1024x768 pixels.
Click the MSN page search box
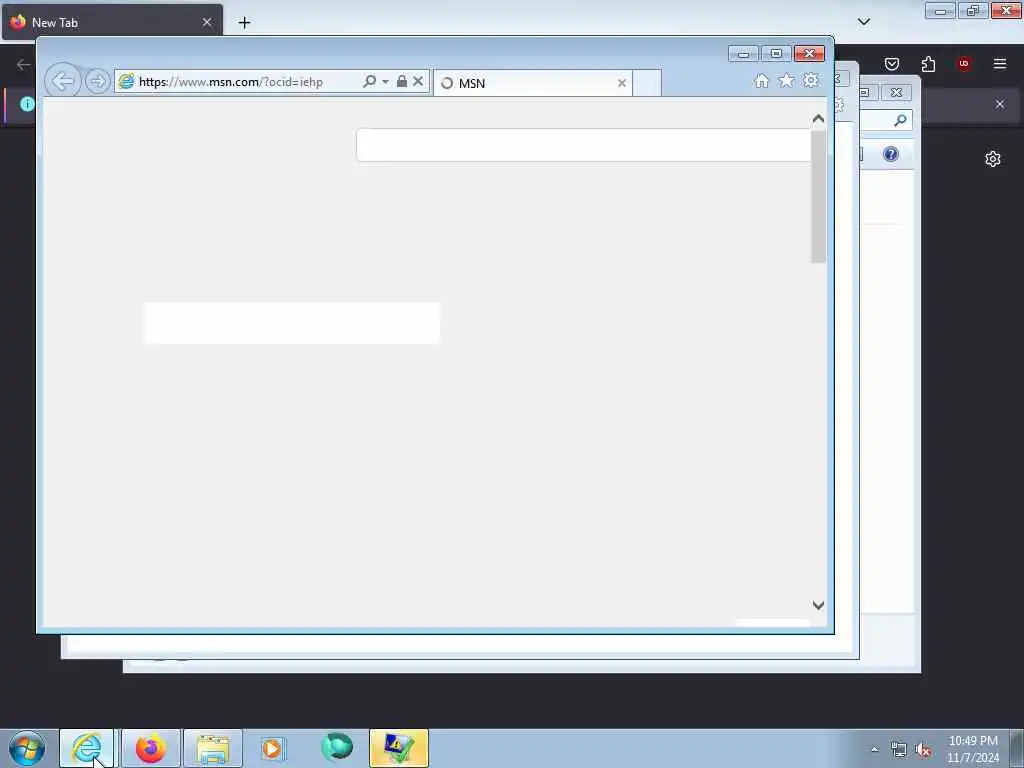click(584, 145)
